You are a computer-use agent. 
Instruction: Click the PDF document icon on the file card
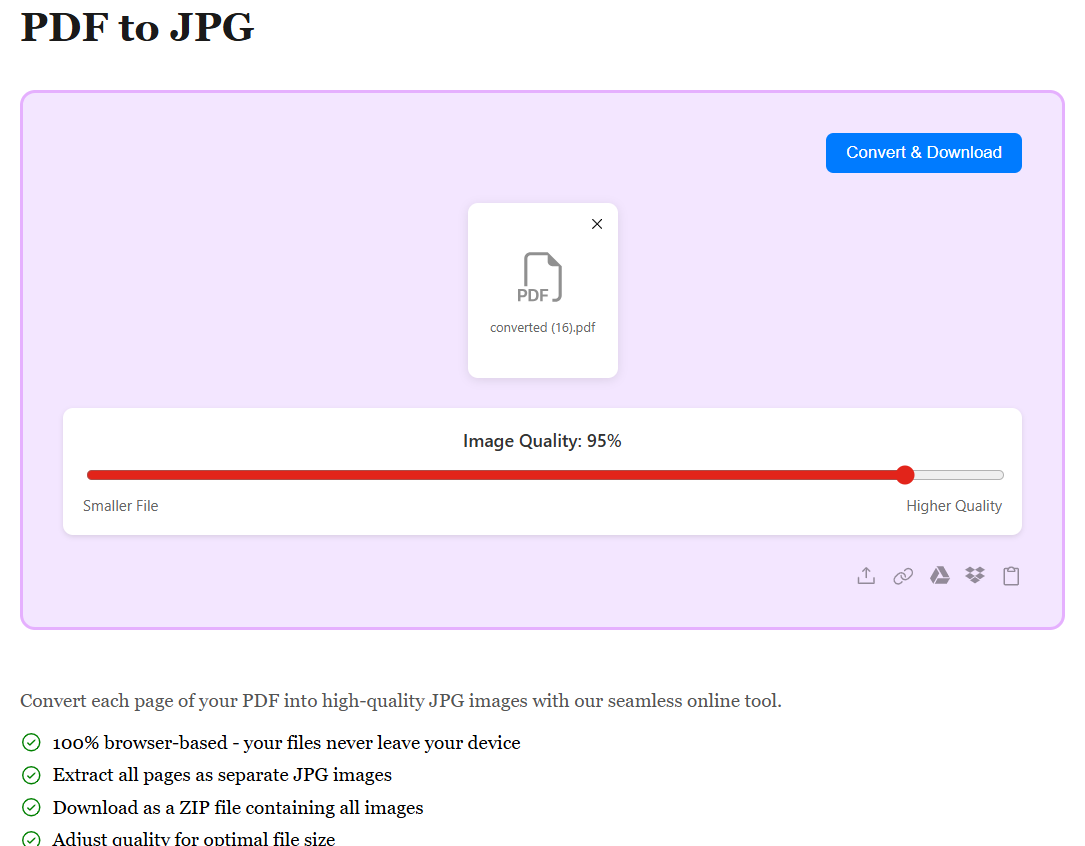pyautogui.click(x=540, y=277)
